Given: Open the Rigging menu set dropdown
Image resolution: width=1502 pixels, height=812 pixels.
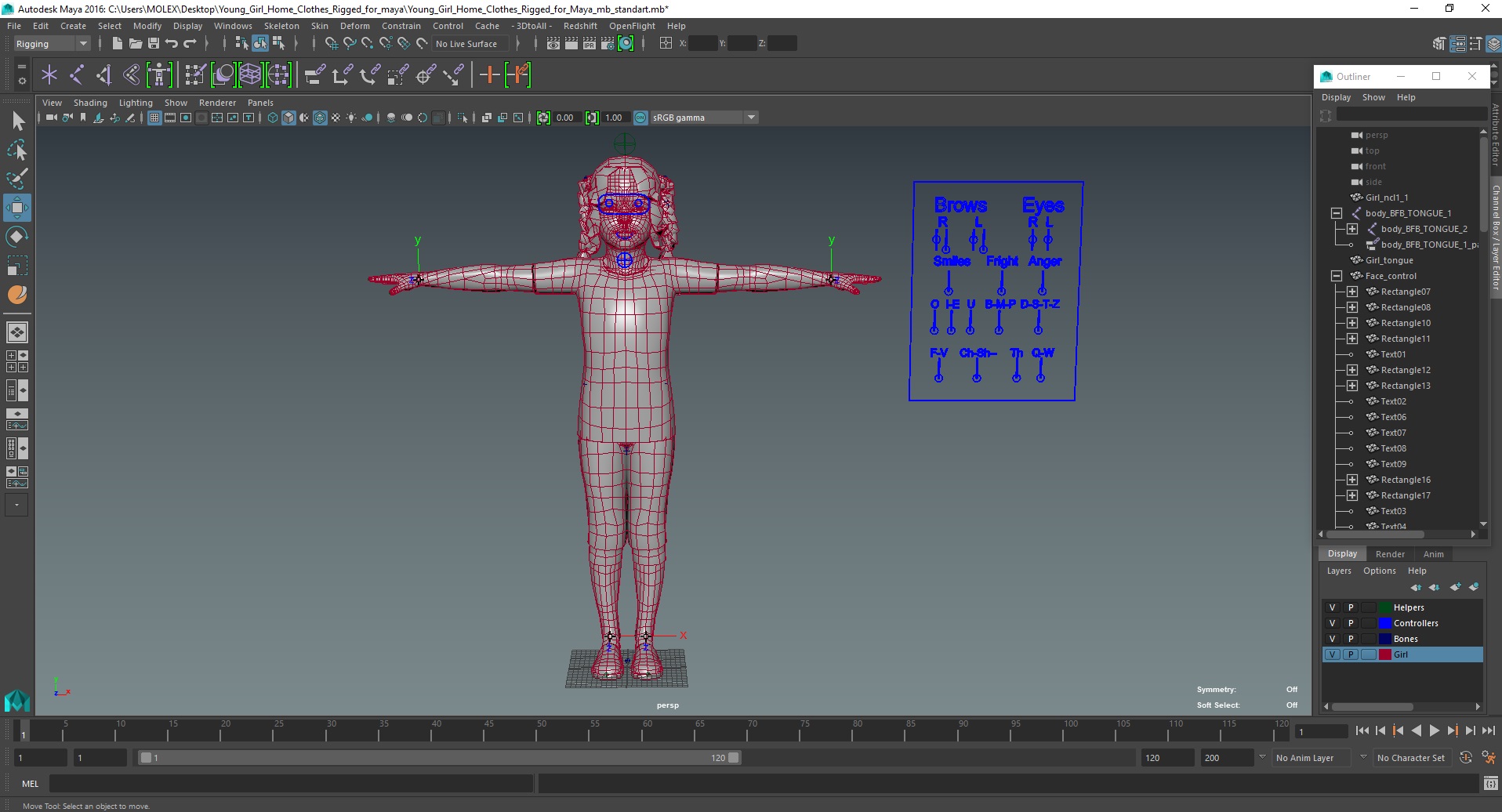Looking at the screenshot, I should [52, 44].
